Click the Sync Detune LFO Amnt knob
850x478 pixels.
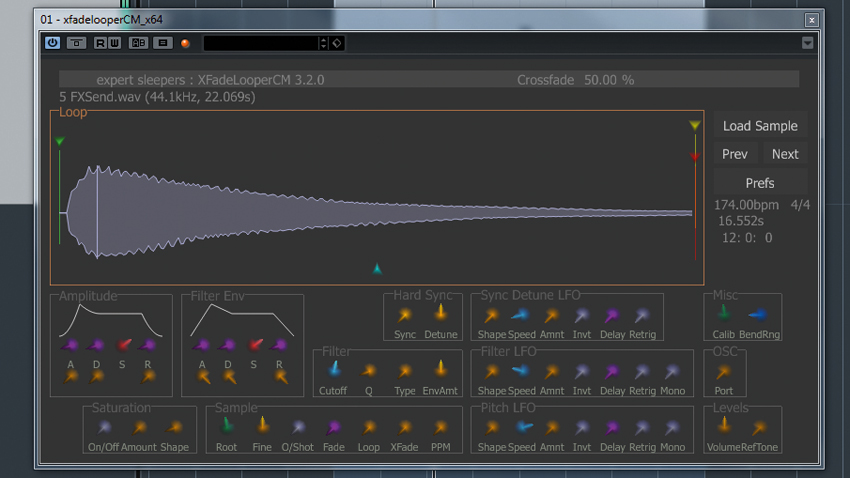(x=551, y=315)
